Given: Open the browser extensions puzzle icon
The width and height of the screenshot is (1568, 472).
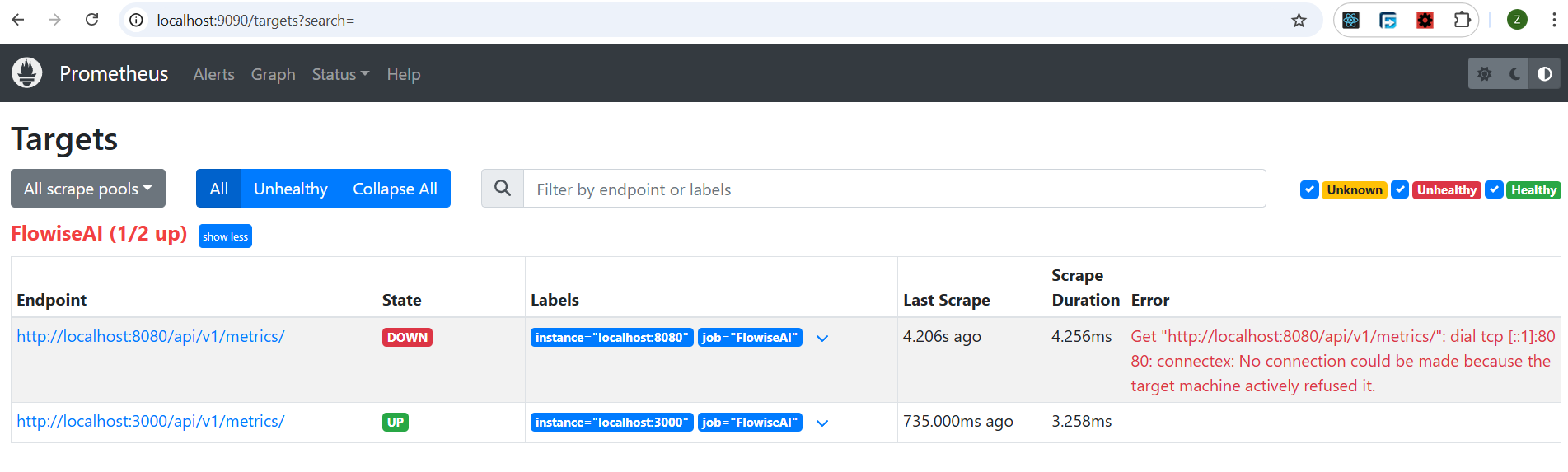Looking at the screenshot, I should click(x=1462, y=20).
